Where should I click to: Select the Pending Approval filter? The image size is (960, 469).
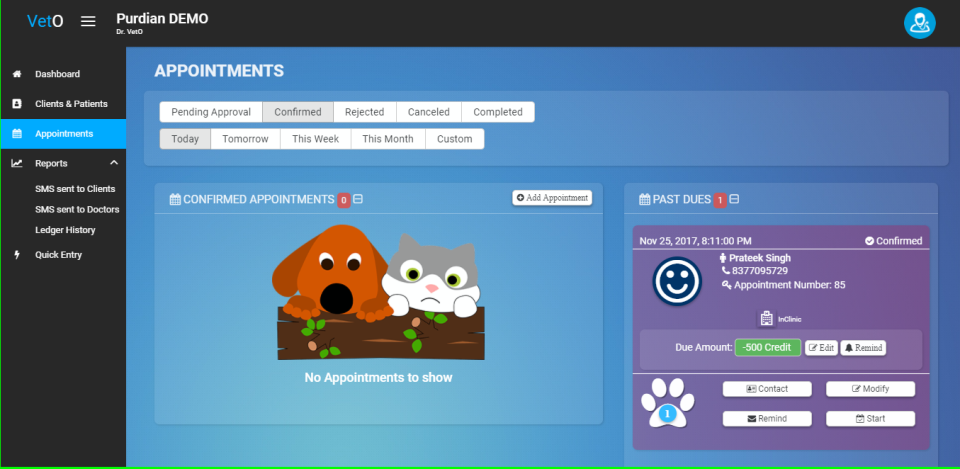click(211, 112)
